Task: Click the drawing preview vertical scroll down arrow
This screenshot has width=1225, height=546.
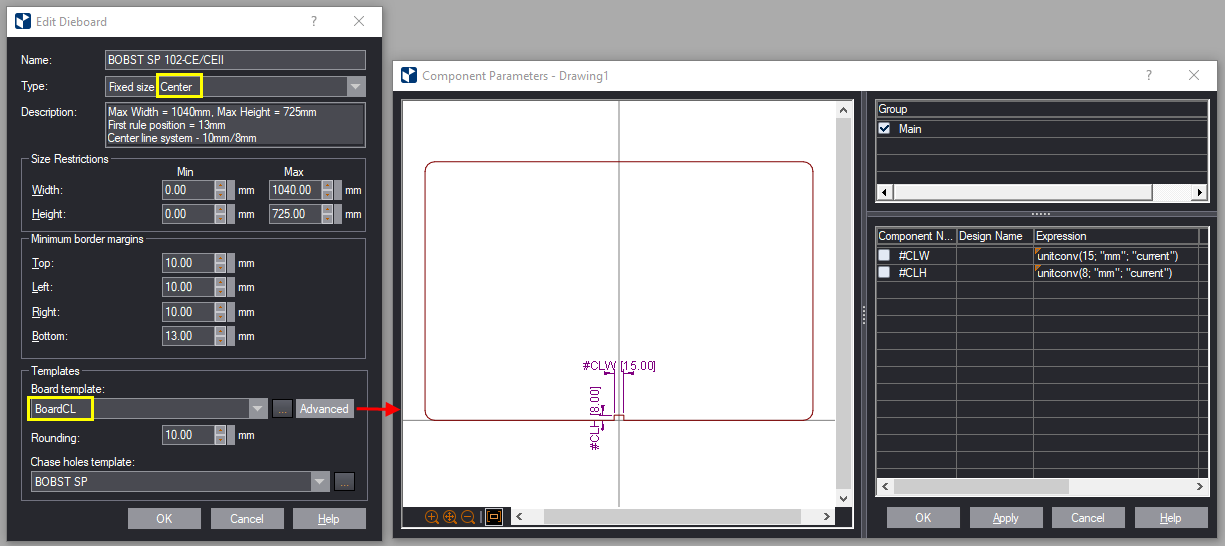Action: coord(843,498)
